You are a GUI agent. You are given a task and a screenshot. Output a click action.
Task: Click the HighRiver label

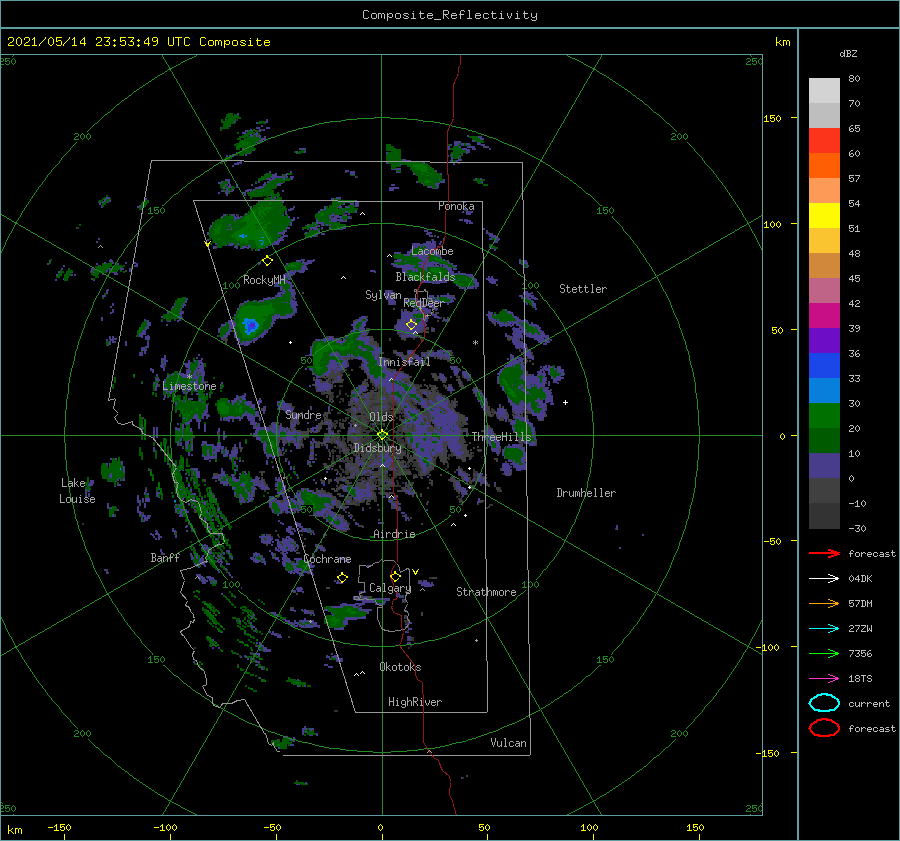coord(415,702)
